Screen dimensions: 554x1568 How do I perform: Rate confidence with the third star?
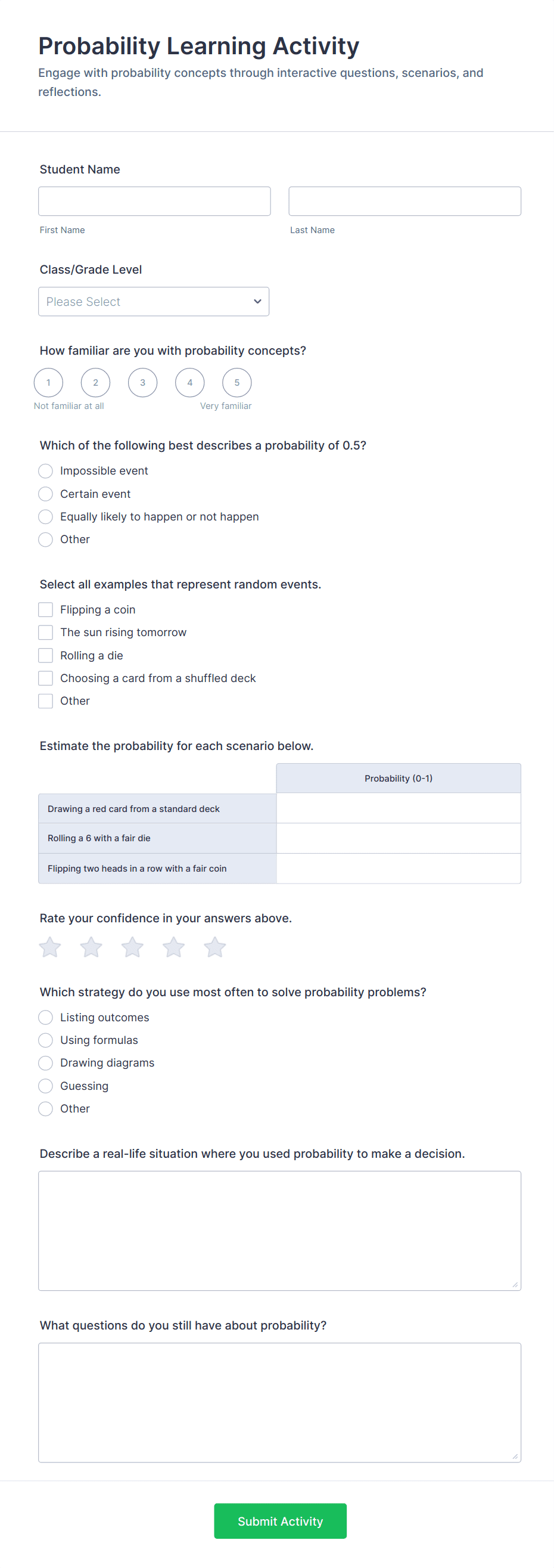point(132,947)
